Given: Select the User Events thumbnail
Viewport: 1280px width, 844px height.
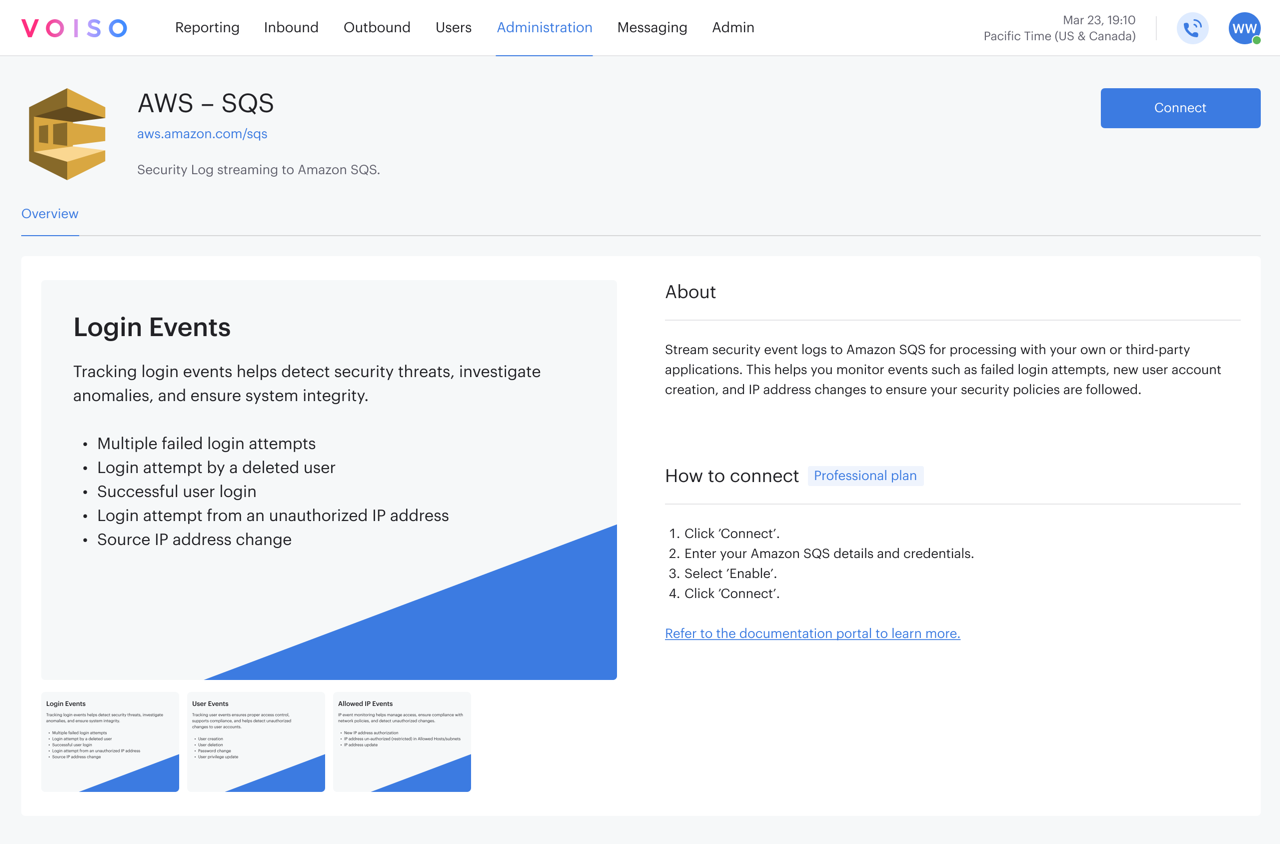Looking at the screenshot, I should (x=256, y=742).
